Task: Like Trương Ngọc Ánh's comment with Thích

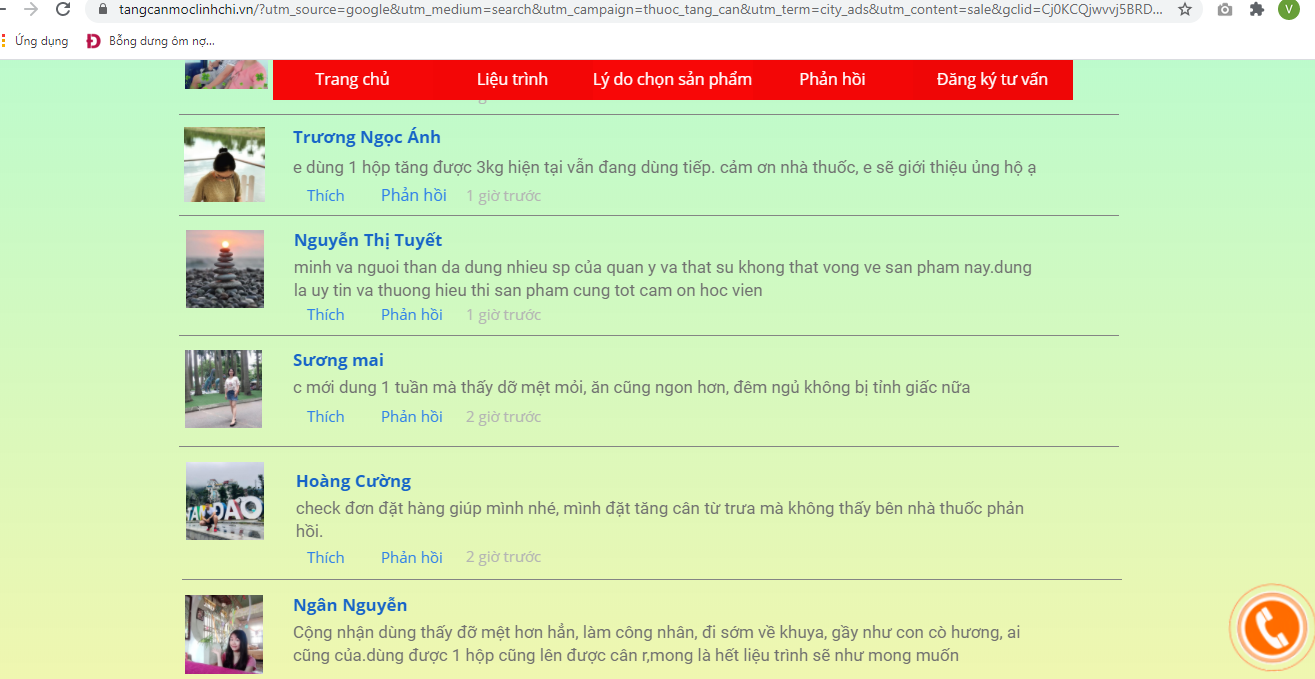Action: click(x=325, y=195)
